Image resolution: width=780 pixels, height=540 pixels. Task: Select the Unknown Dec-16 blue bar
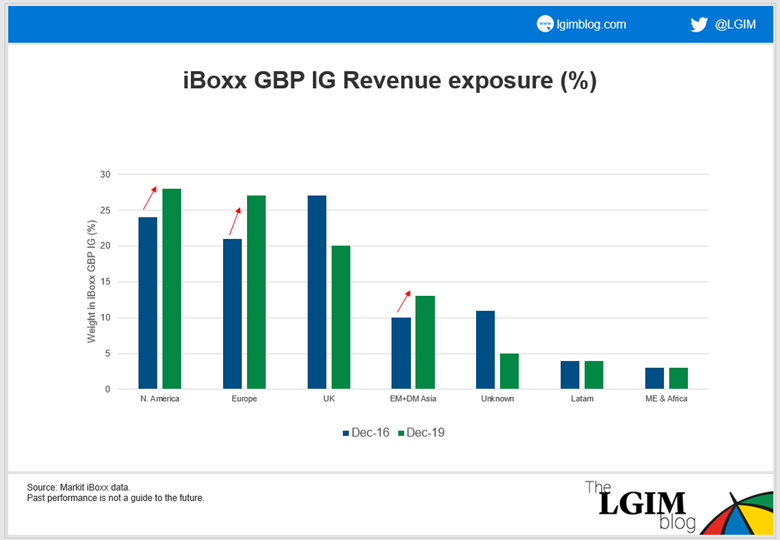(486, 350)
